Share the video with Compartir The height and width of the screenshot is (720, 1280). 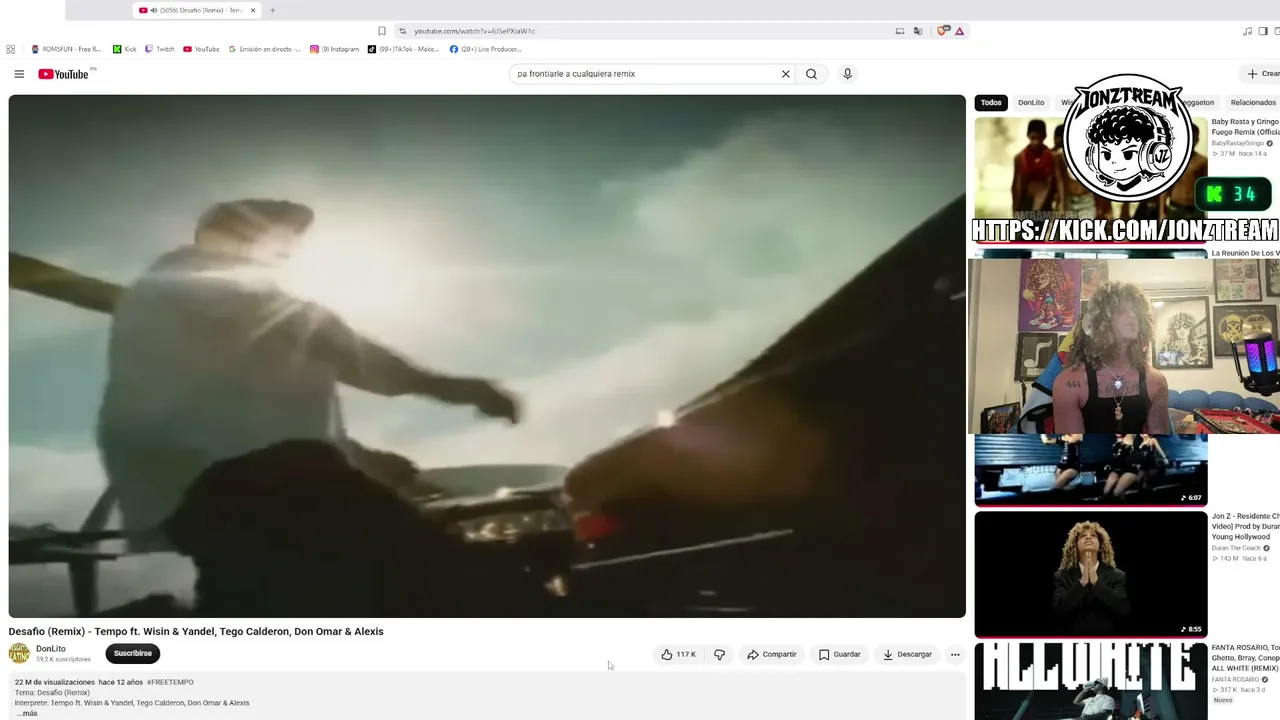(x=772, y=655)
